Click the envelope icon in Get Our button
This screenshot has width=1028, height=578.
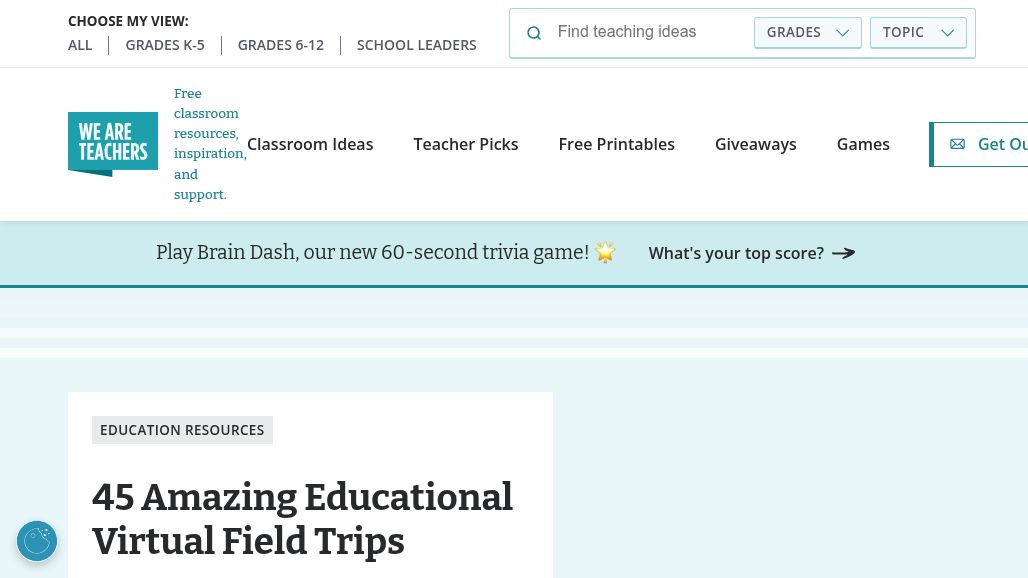pos(957,144)
